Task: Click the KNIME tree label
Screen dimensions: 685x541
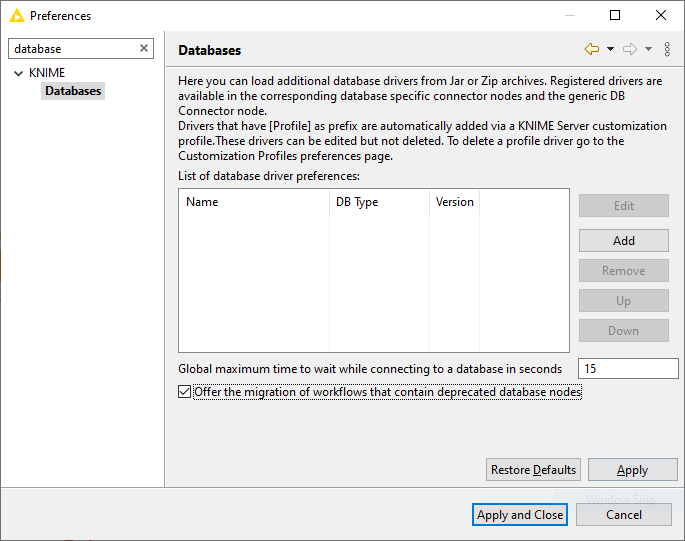Action: [x=47, y=73]
